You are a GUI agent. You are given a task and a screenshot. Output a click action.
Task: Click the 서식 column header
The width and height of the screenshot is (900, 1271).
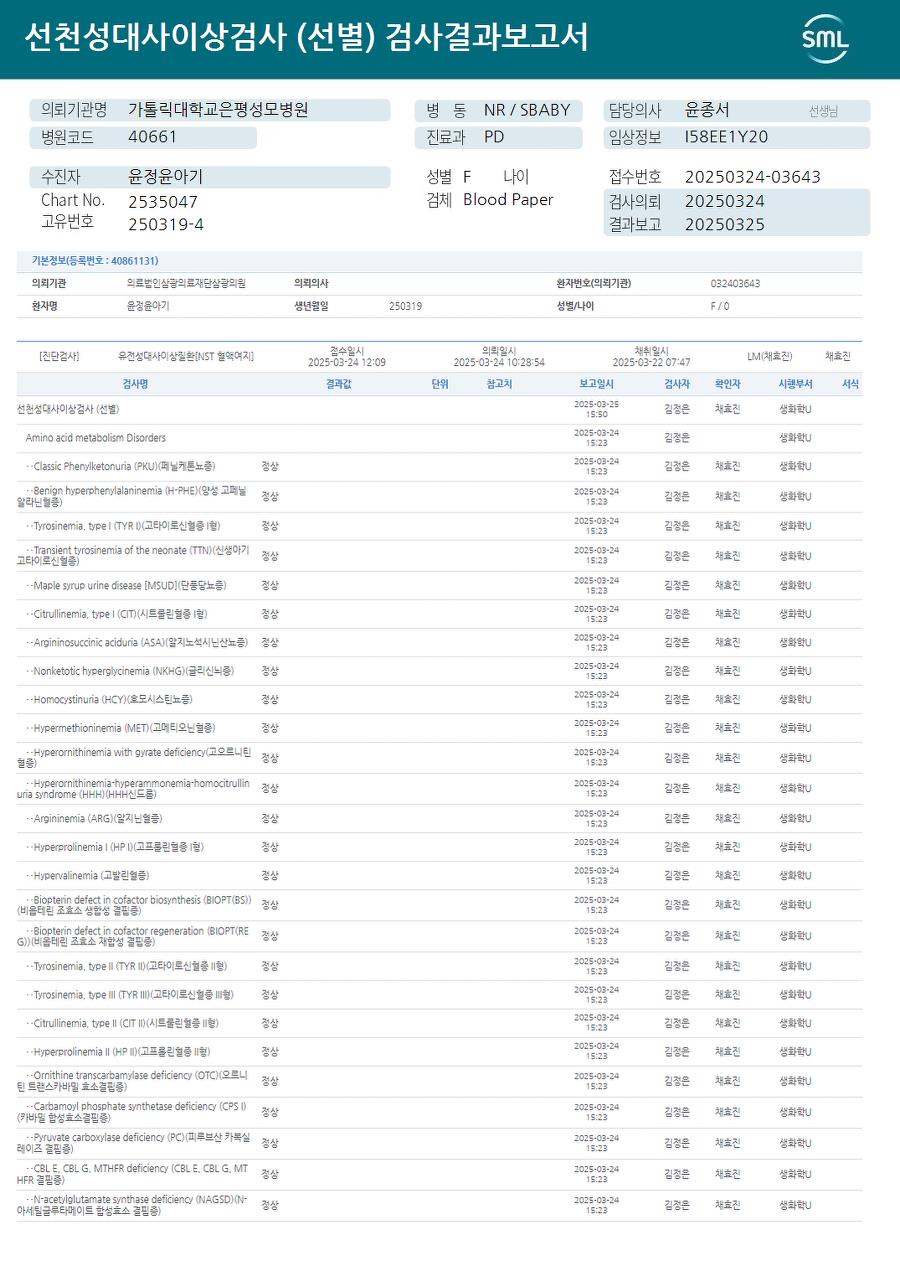pos(850,384)
